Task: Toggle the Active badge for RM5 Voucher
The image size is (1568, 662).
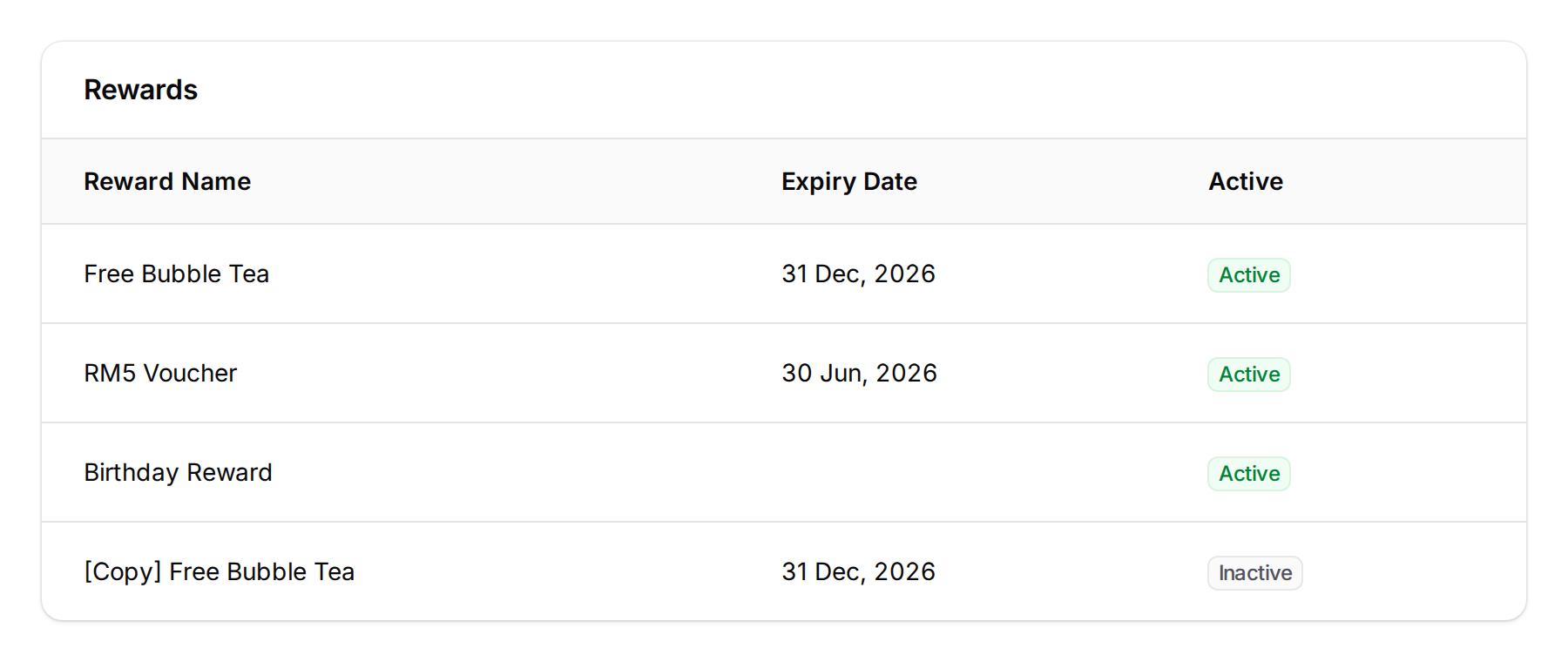Action: pyautogui.click(x=1248, y=375)
